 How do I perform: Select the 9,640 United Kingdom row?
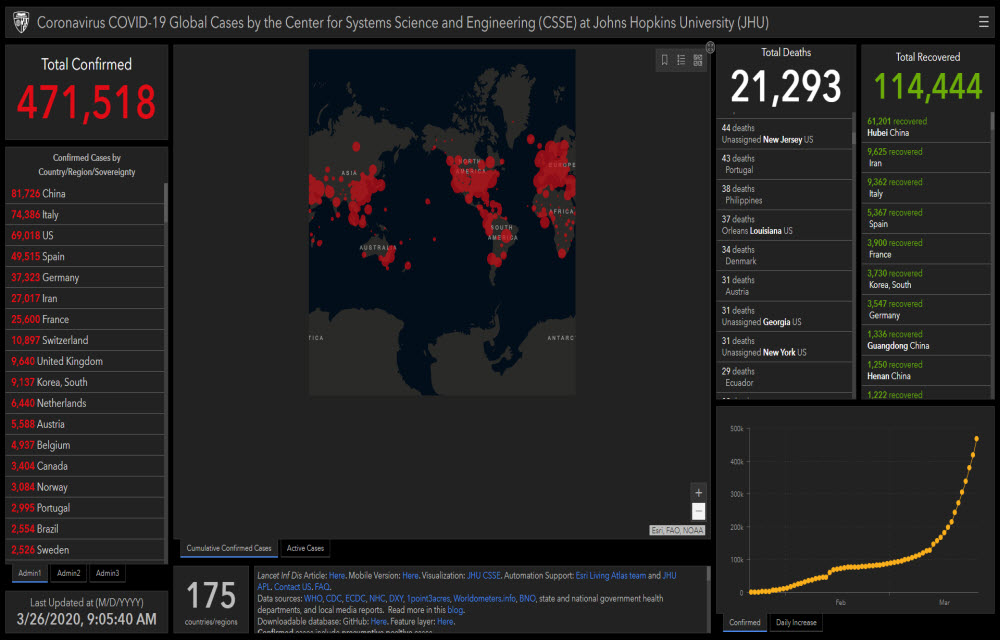(x=85, y=361)
